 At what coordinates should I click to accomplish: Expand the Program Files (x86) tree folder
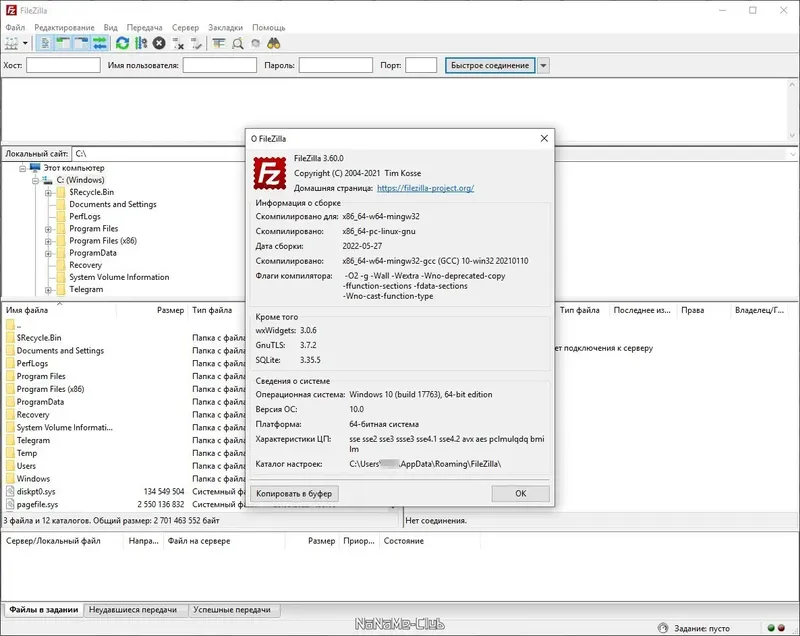tap(48, 241)
